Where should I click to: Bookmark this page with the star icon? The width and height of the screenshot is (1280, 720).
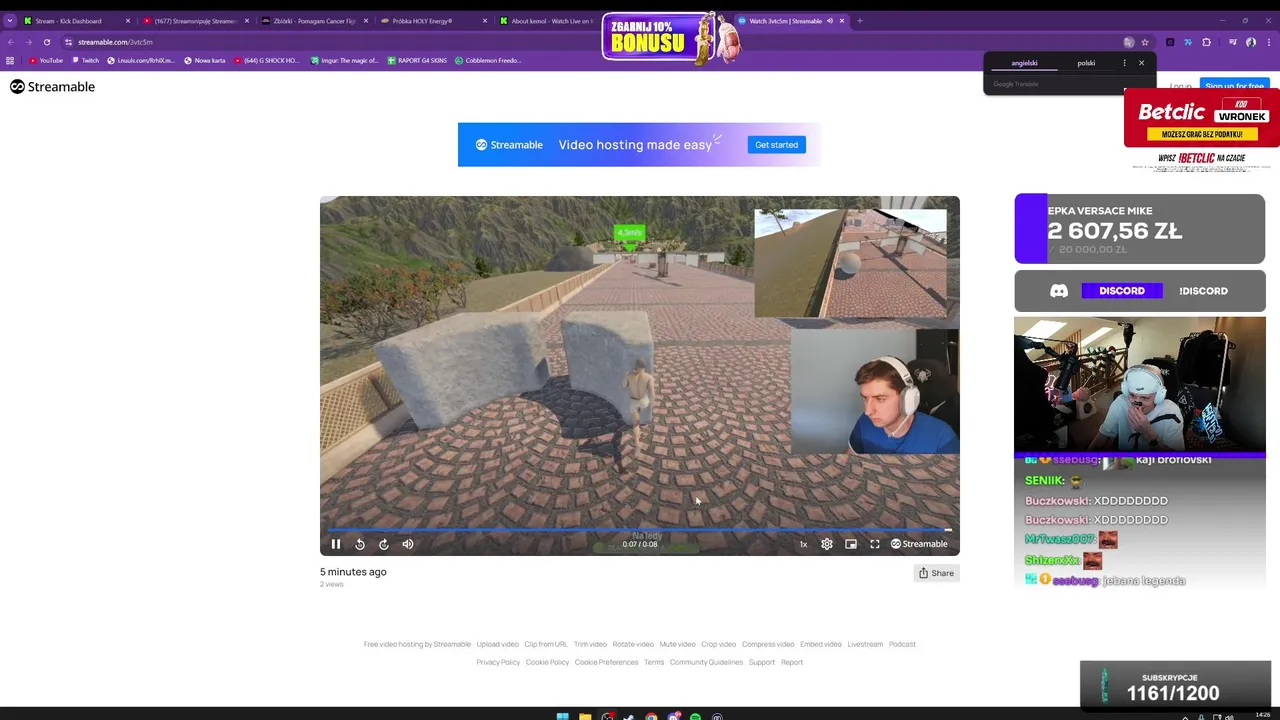pos(1145,42)
